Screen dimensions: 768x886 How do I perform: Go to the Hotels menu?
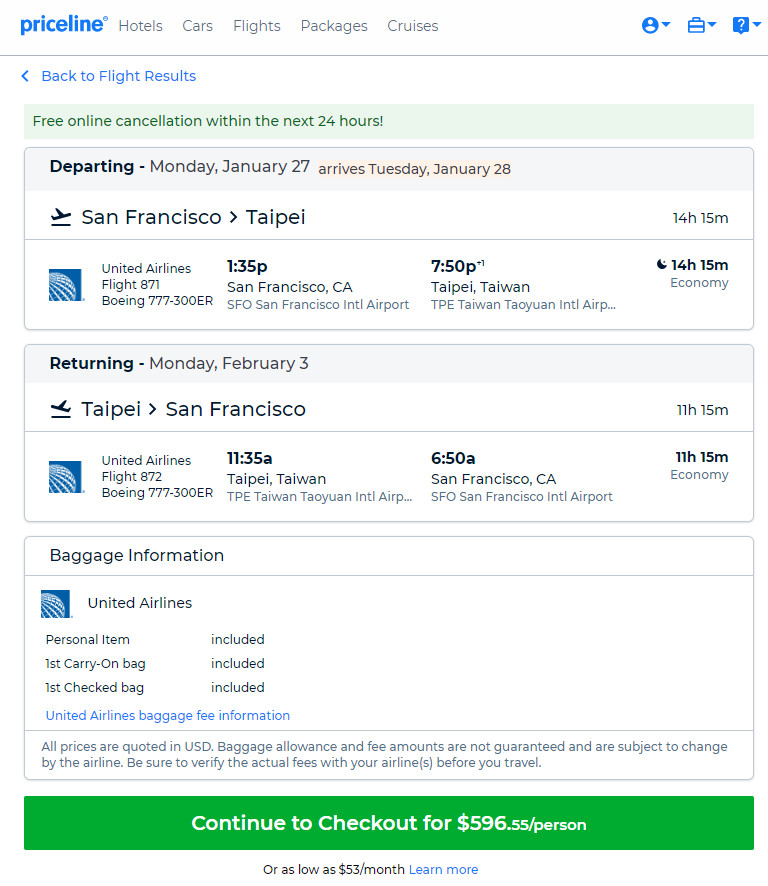click(x=140, y=26)
